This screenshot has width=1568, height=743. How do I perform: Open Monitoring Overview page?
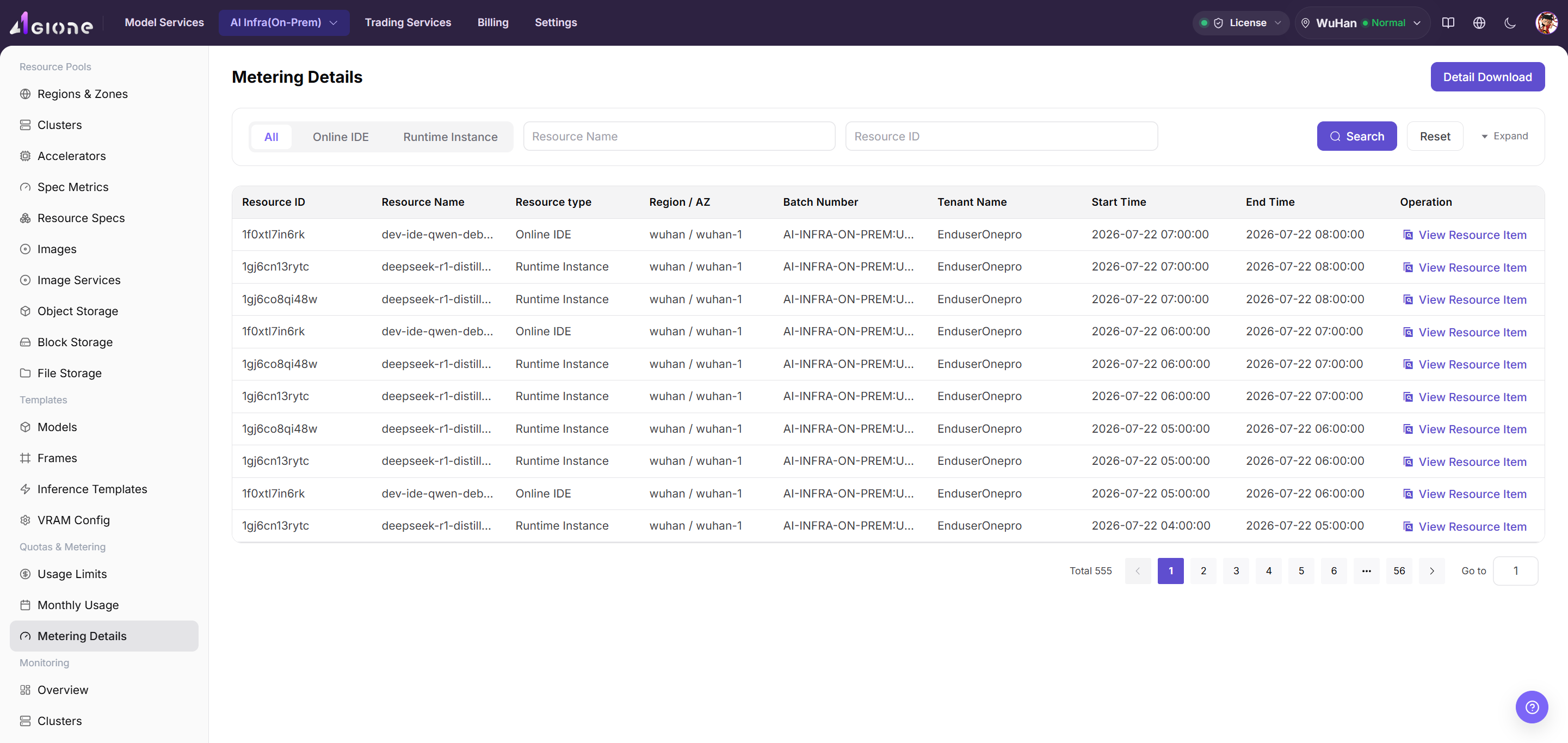coord(104,690)
